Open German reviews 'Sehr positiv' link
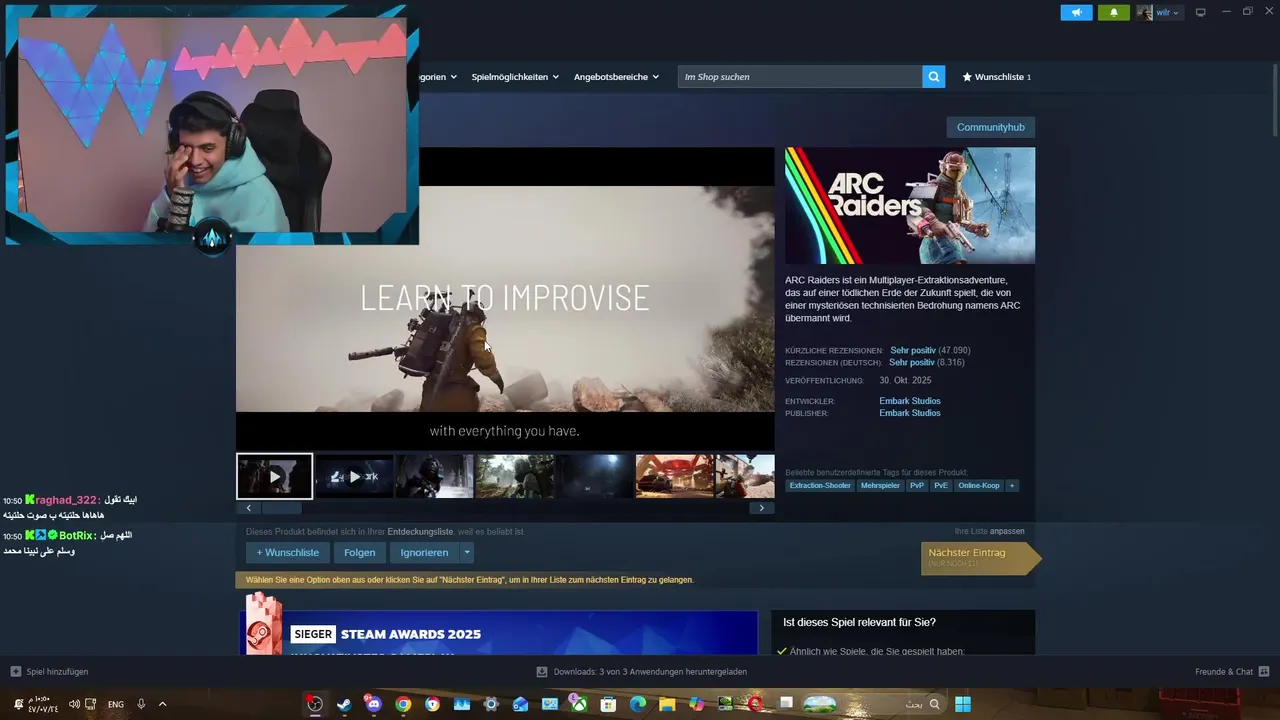The image size is (1280, 720). [912, 362]
